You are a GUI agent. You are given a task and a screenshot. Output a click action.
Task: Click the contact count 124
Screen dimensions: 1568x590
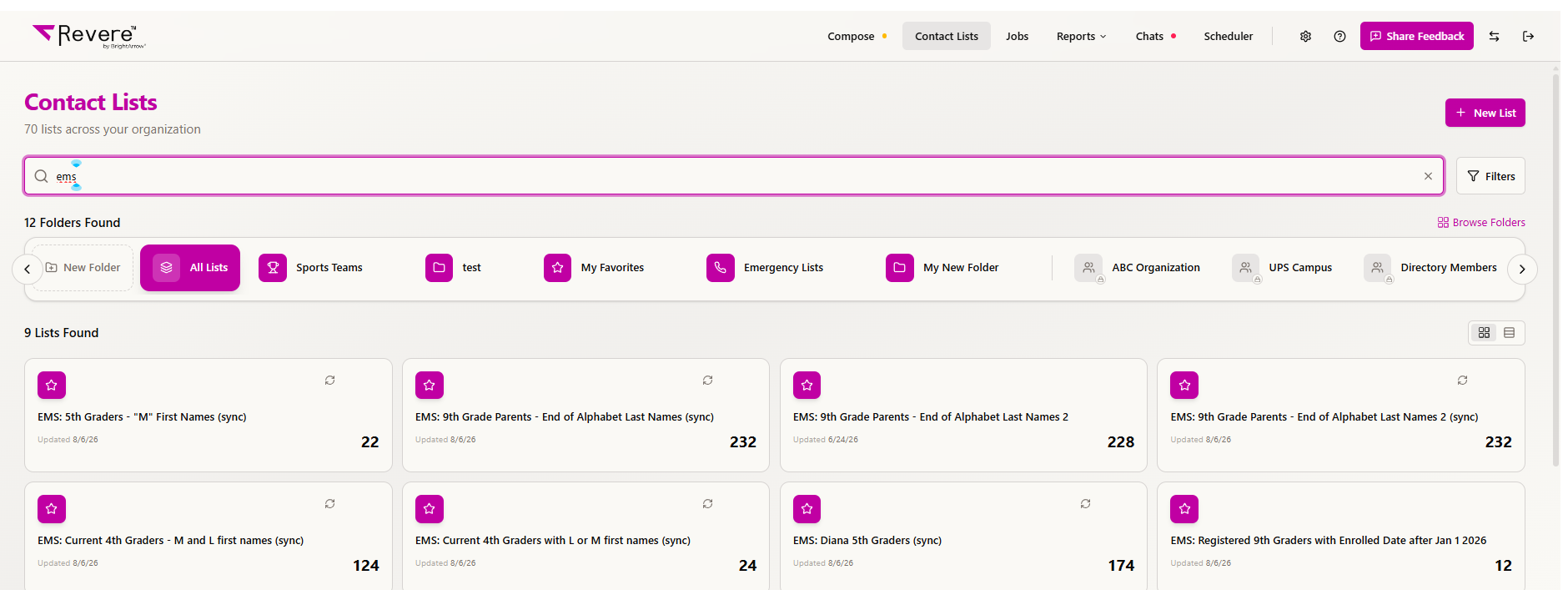pos(366,566)
